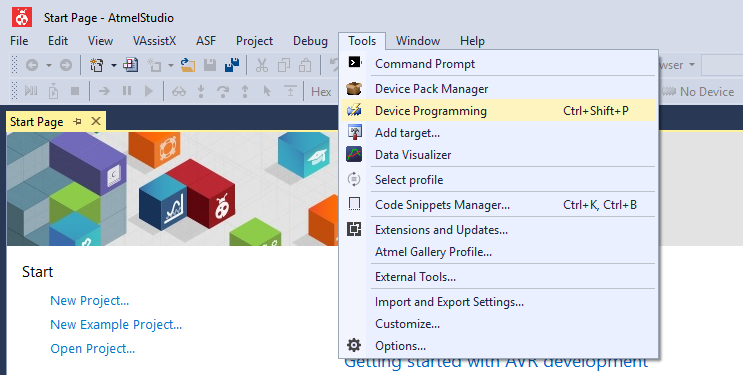743x375 pixels.
Task: Select Command Prompt from Tools menu
Action: pos(498,64)
